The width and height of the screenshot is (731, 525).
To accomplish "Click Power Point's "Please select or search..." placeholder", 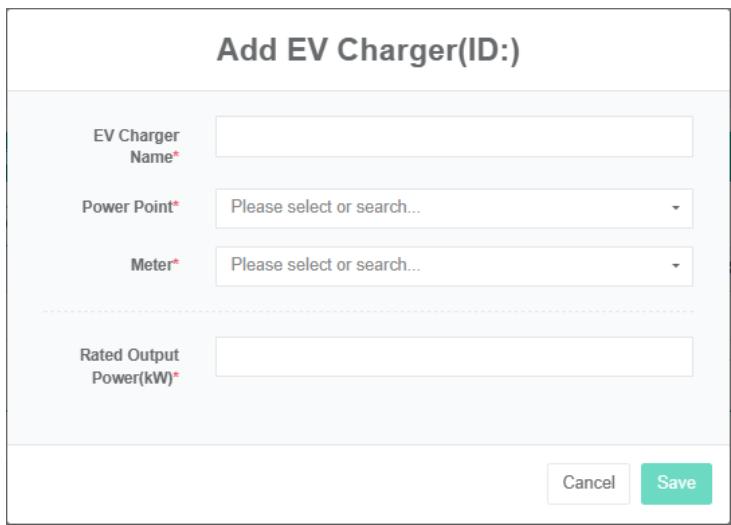I will 325,208.
